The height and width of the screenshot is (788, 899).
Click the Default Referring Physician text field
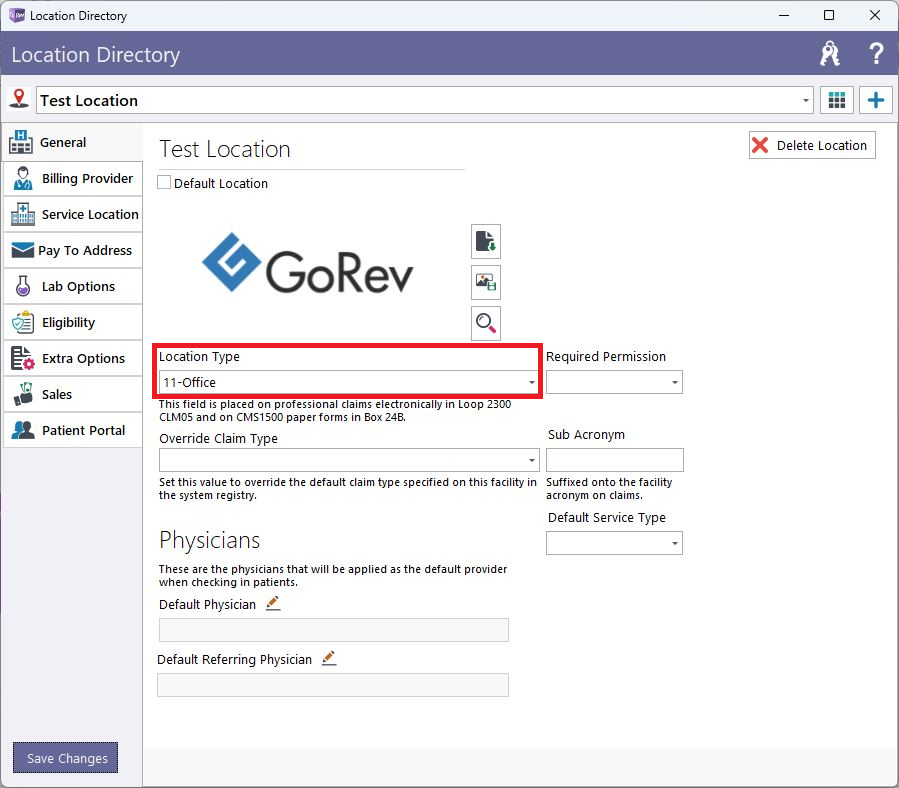pos(333,685)
